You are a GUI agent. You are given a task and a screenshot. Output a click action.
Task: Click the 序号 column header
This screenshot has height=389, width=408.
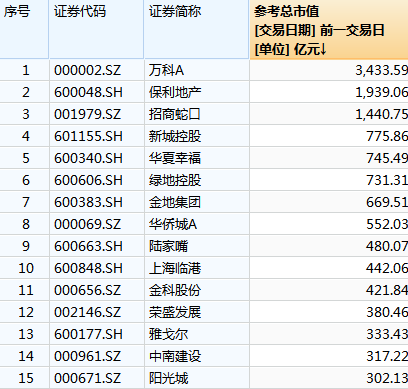(x=24, y=30)
